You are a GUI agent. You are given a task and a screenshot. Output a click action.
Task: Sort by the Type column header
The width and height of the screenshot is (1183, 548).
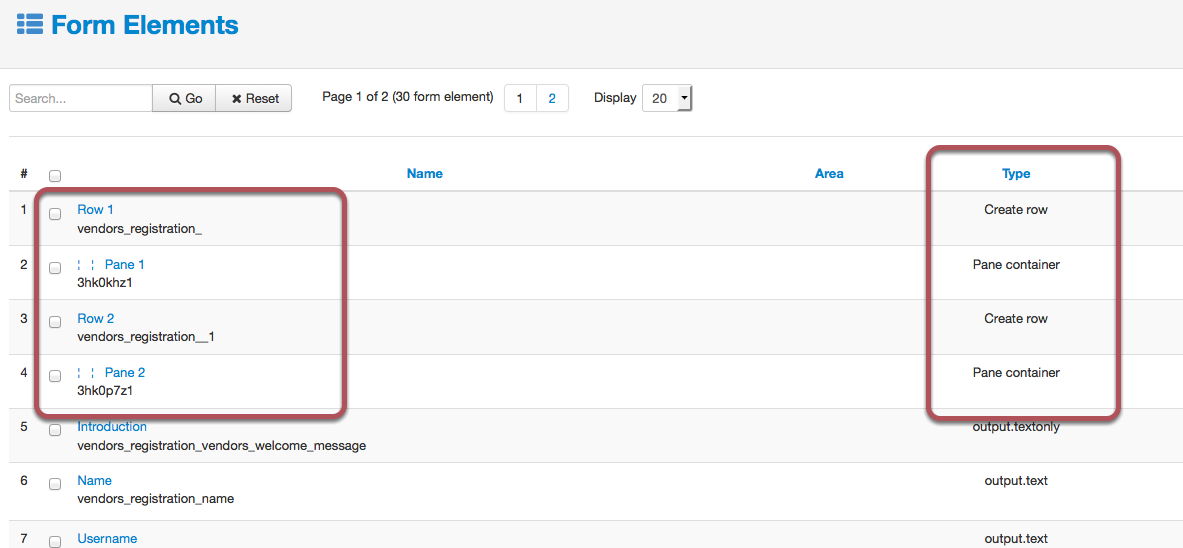pyautogui.click(x=1016, y=174)
